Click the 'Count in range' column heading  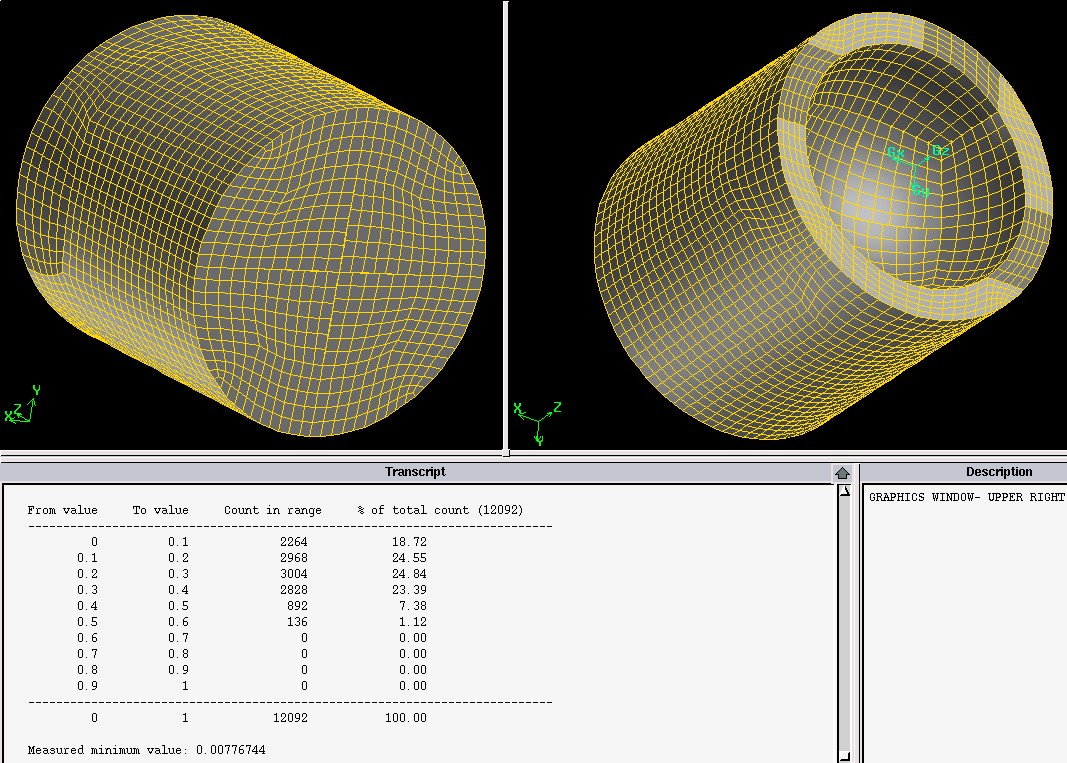[272, 510]
